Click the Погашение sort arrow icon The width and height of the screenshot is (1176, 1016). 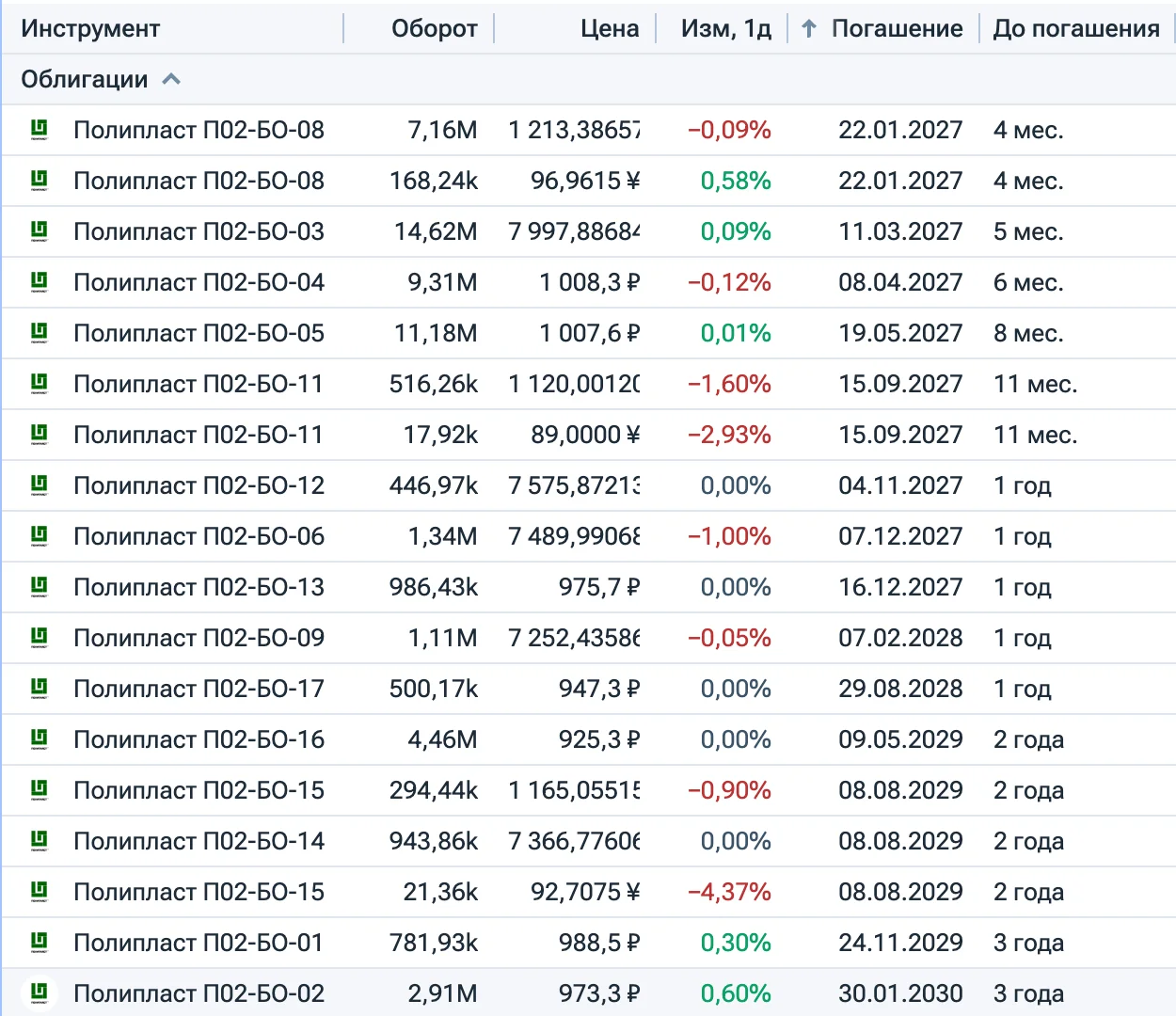pyautogui.click(x=809, y=28)
